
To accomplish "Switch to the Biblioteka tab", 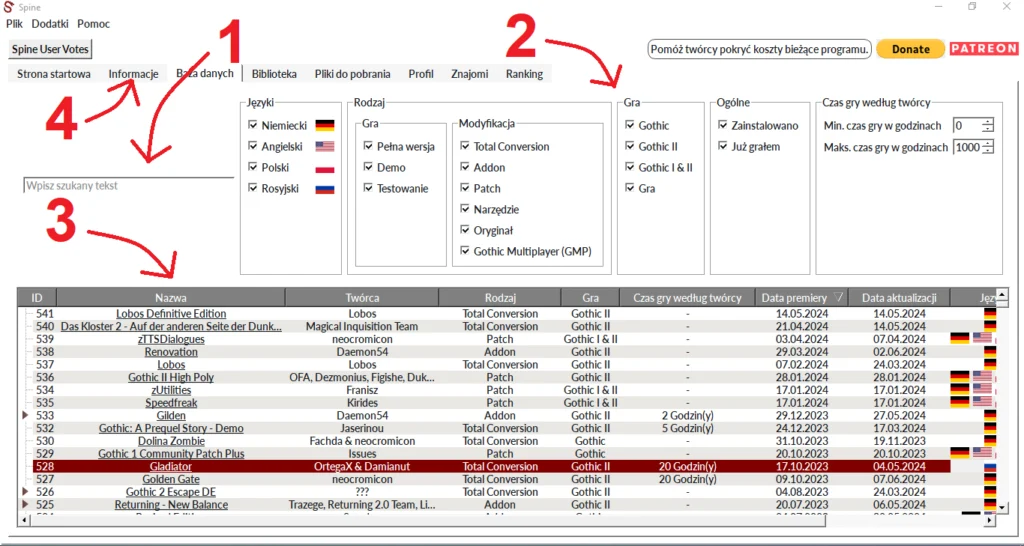I will (274, 74).
